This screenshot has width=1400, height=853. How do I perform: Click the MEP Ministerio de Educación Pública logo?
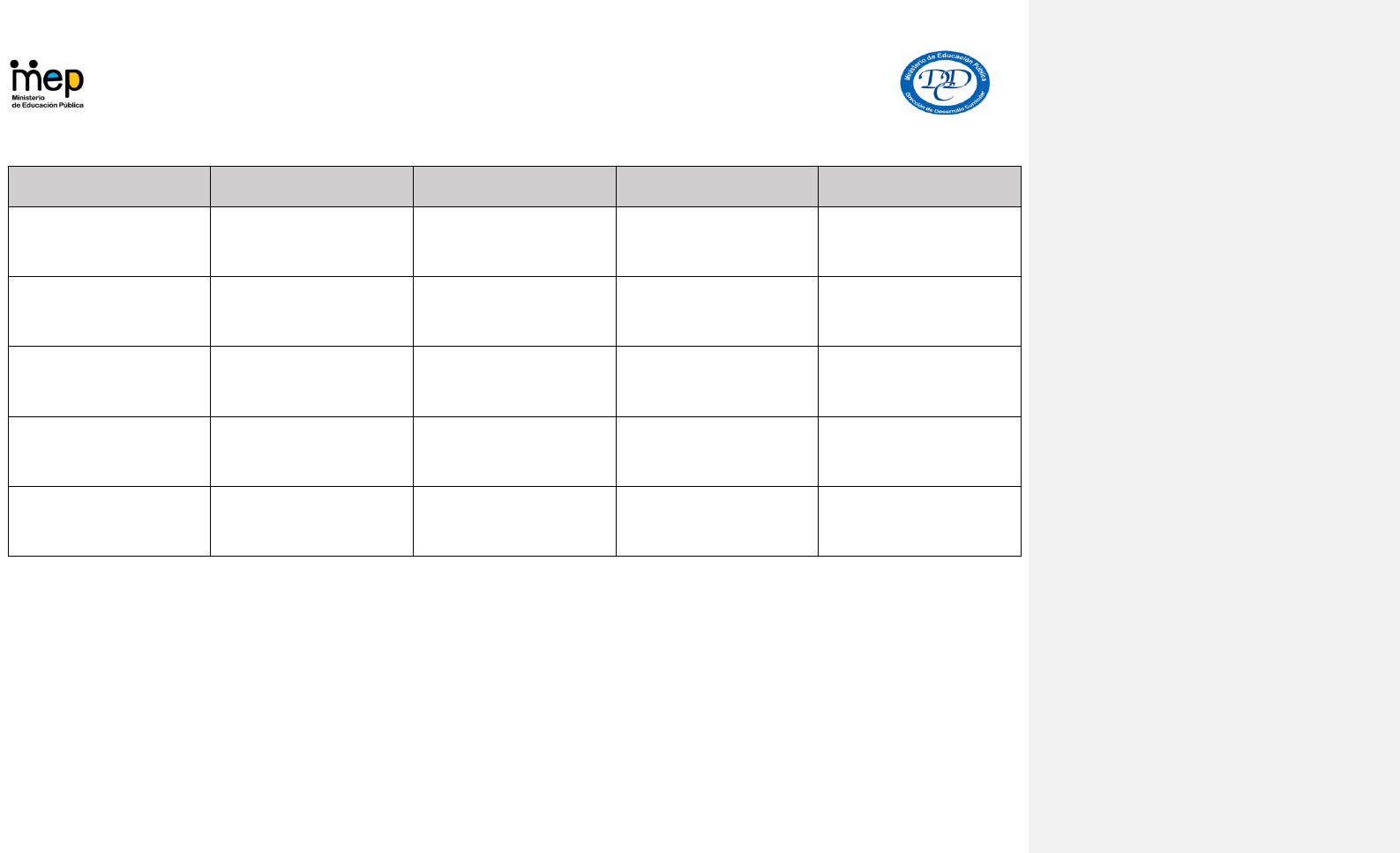point(47,84)
